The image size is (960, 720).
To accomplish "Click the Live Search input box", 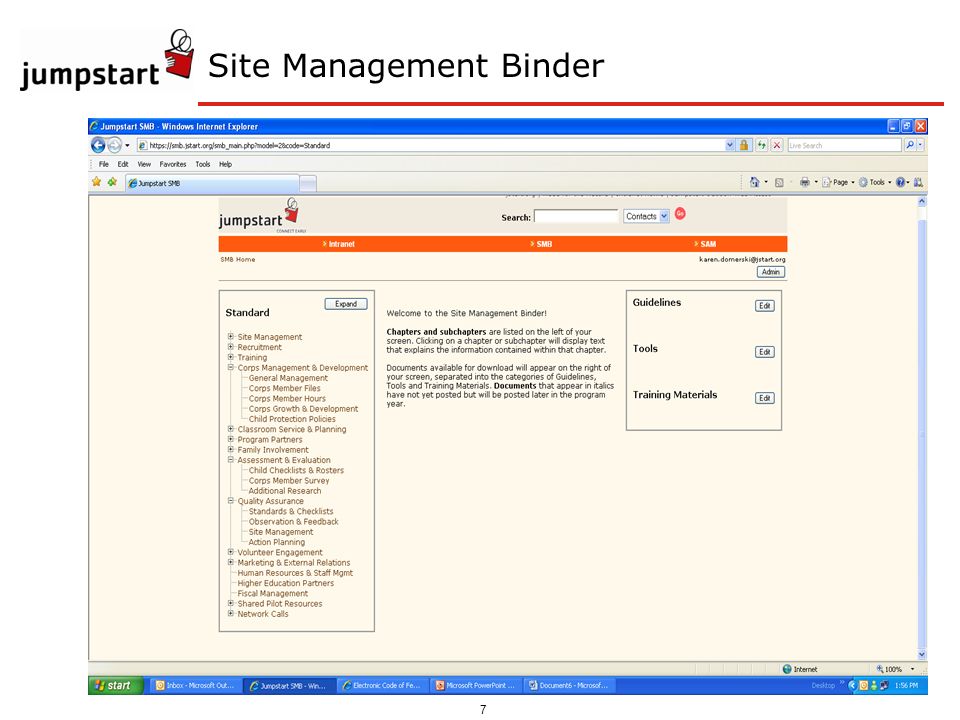I will tap(844, 145).
